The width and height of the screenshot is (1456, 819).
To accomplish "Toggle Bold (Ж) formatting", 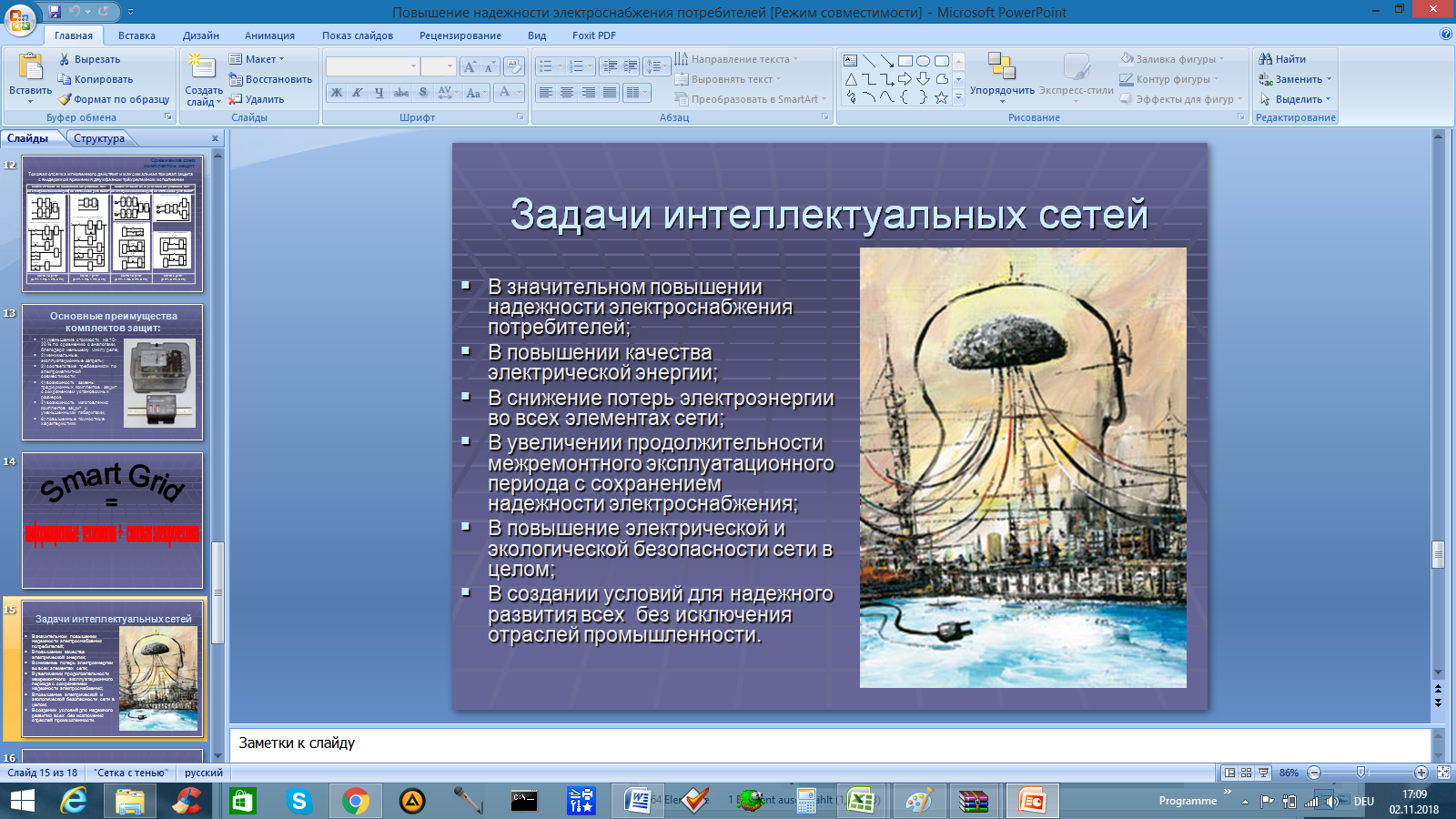I will (337, 93).
